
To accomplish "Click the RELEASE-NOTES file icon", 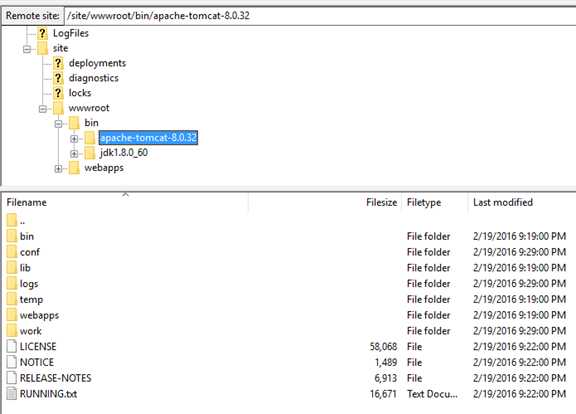I will 12,378.
